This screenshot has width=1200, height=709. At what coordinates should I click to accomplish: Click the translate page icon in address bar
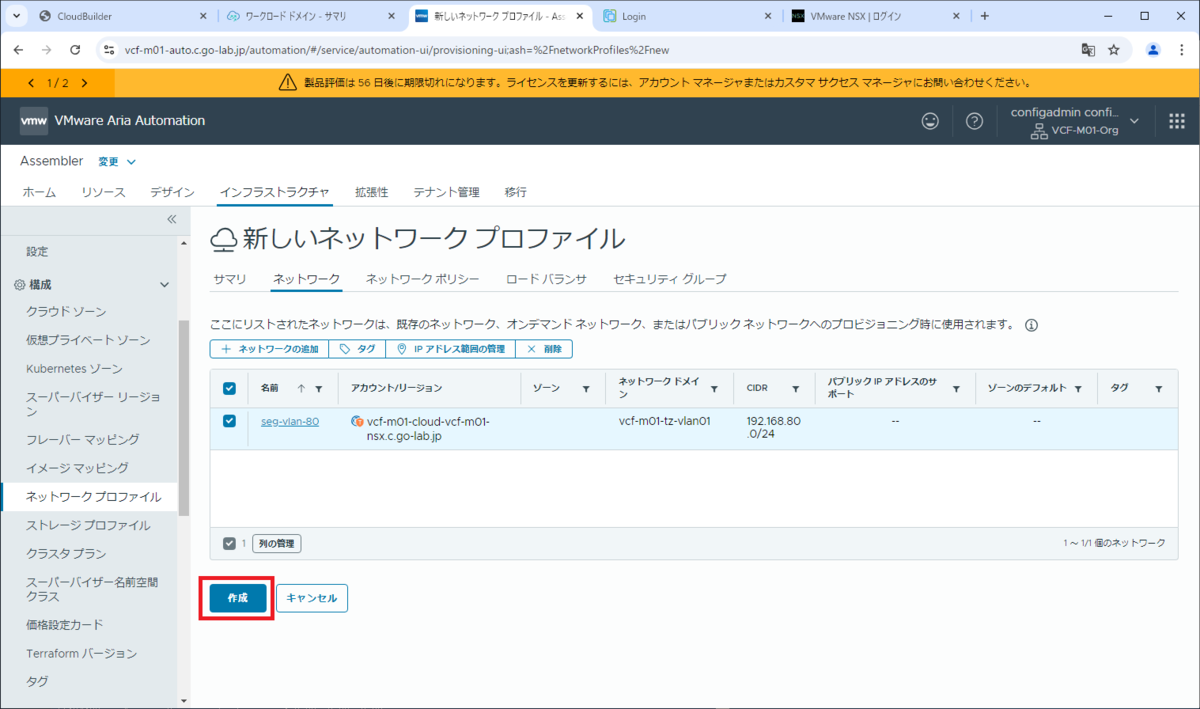pyautogui.click(x=1088, y=49)
